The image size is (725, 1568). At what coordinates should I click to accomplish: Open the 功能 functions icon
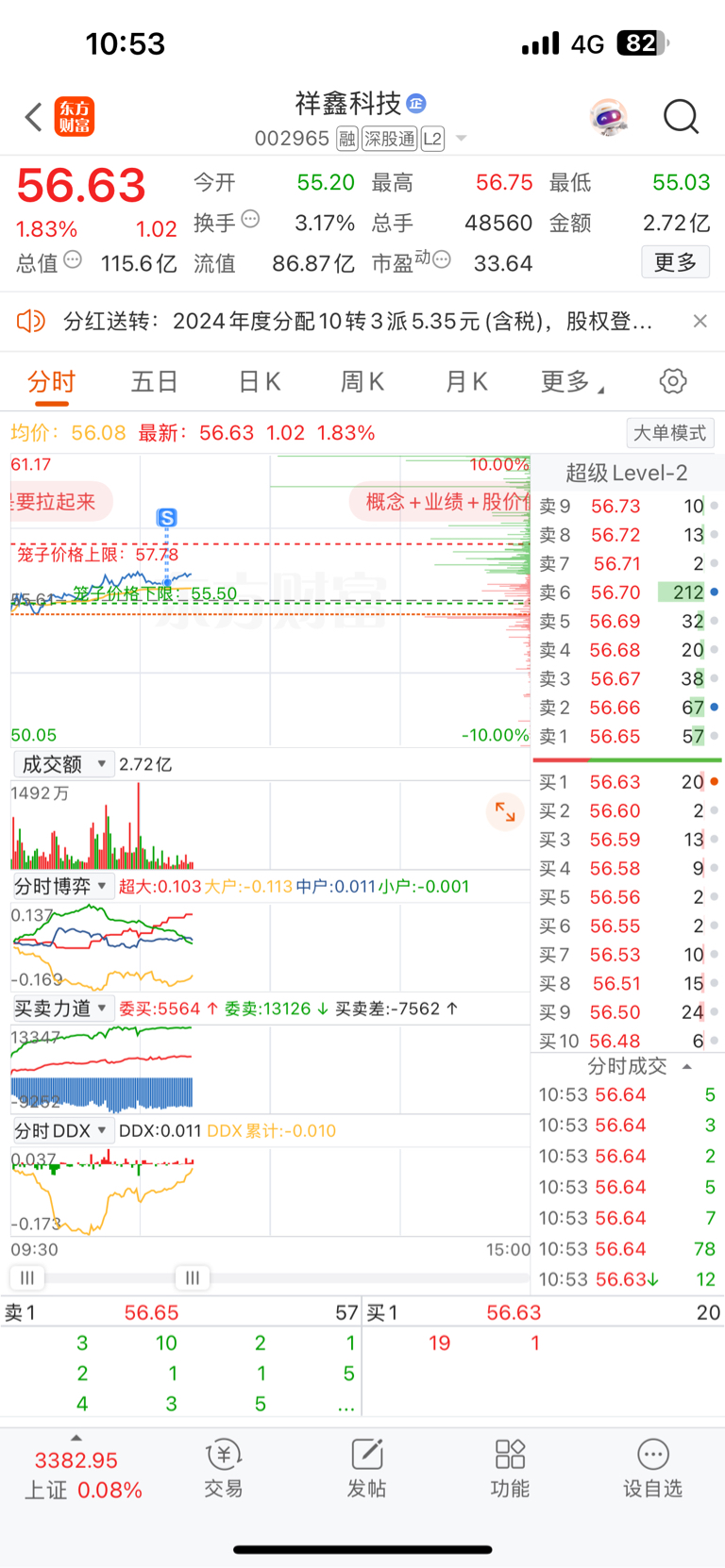click(510, 1468)
